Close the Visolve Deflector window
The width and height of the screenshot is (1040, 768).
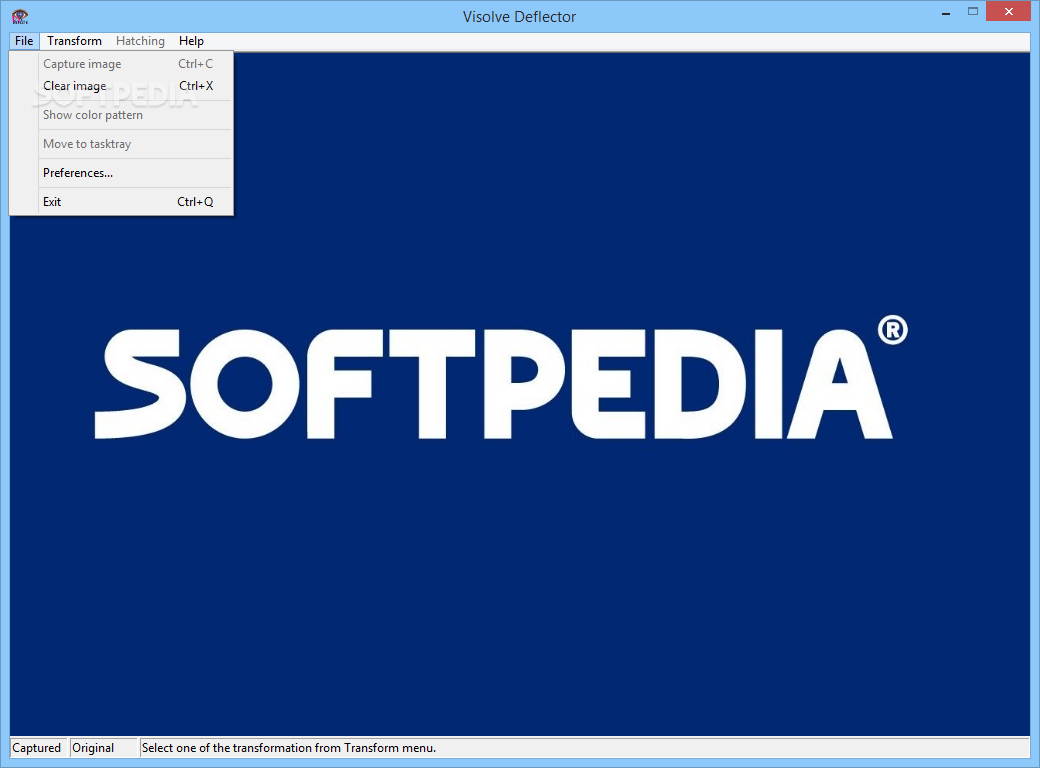click(x=1008, y=11)
